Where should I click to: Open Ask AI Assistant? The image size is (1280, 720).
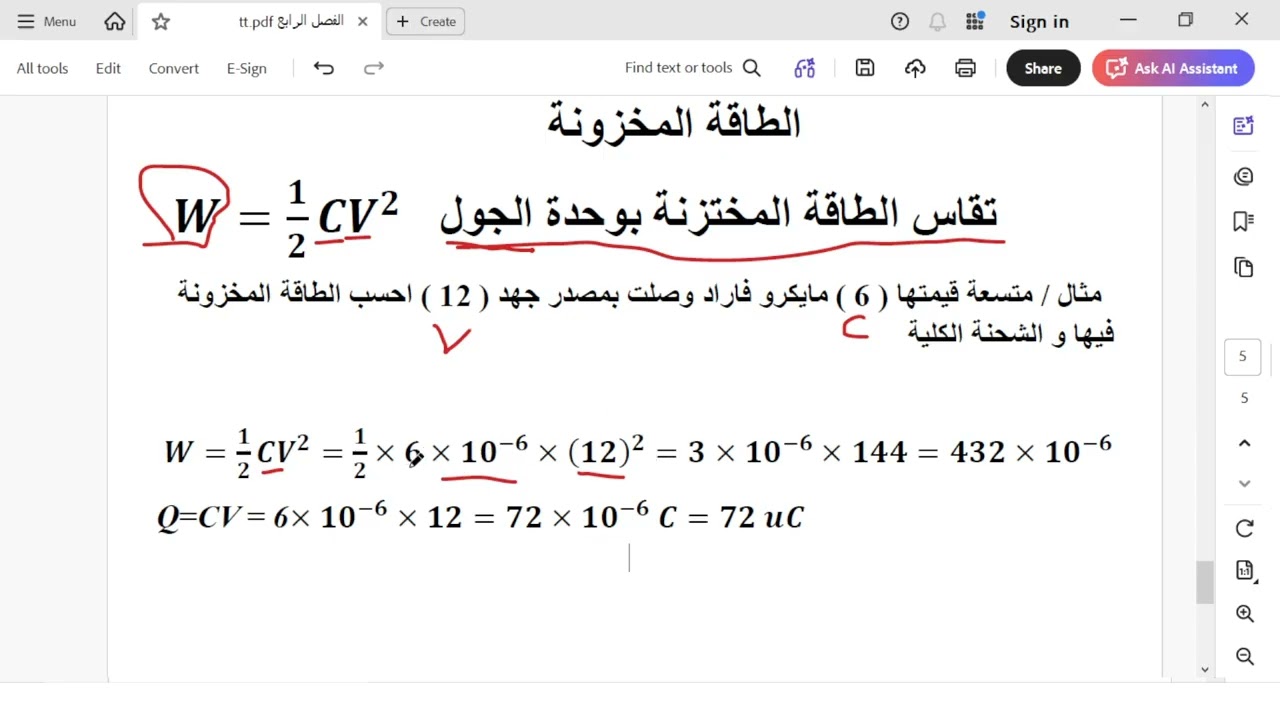tap(1173, 68)
